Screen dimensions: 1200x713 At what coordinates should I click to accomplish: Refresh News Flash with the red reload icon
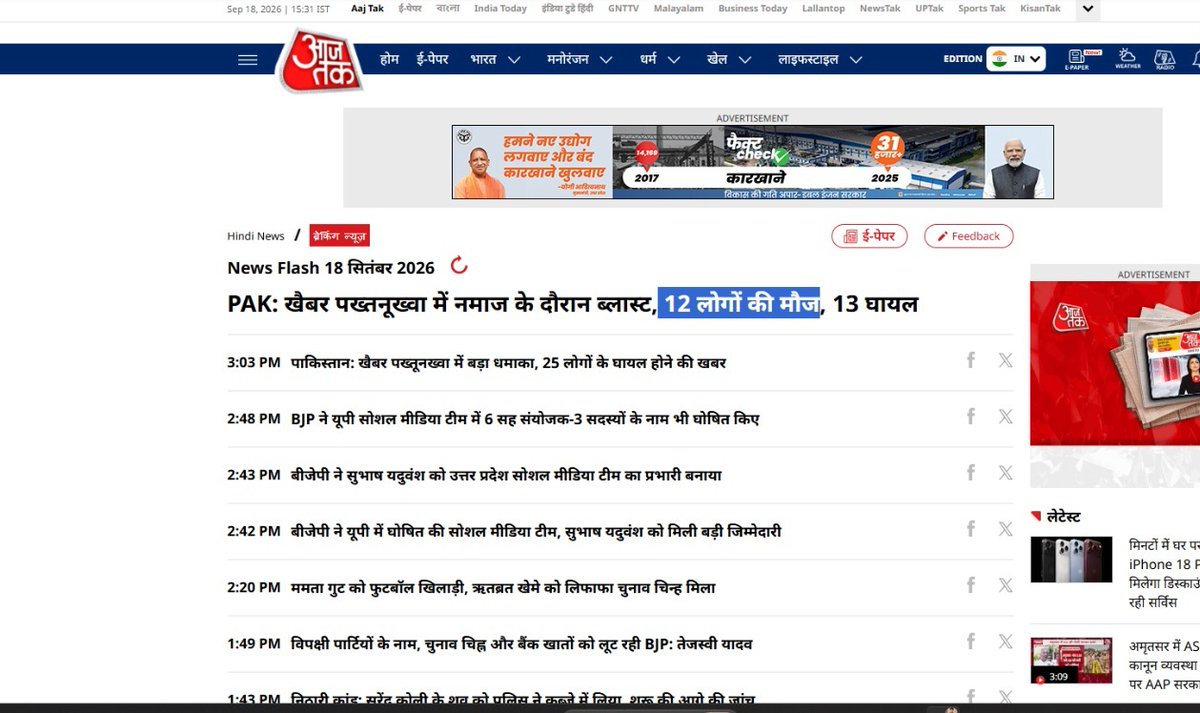pos(459,266)
